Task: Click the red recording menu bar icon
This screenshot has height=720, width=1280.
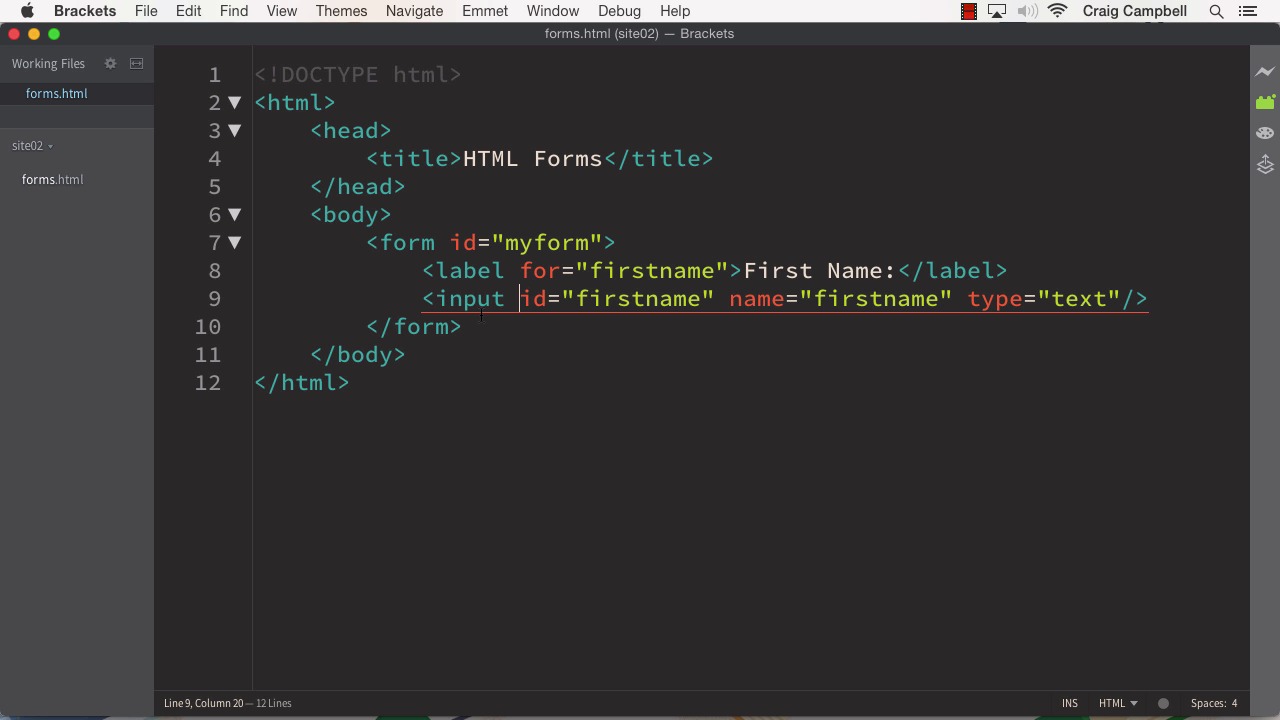Action: [x=968, y=11]
